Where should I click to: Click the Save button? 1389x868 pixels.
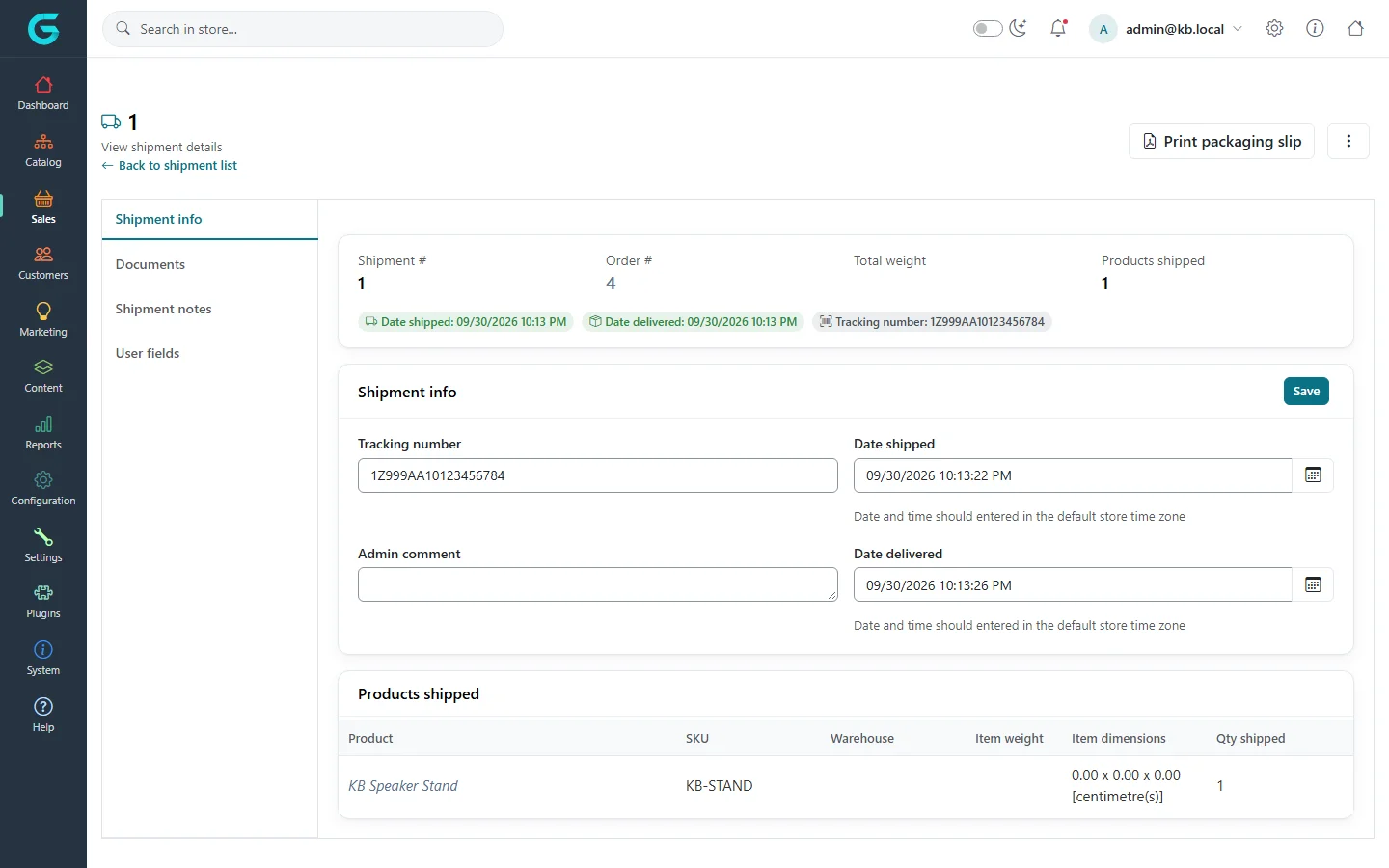[1306, 391]
